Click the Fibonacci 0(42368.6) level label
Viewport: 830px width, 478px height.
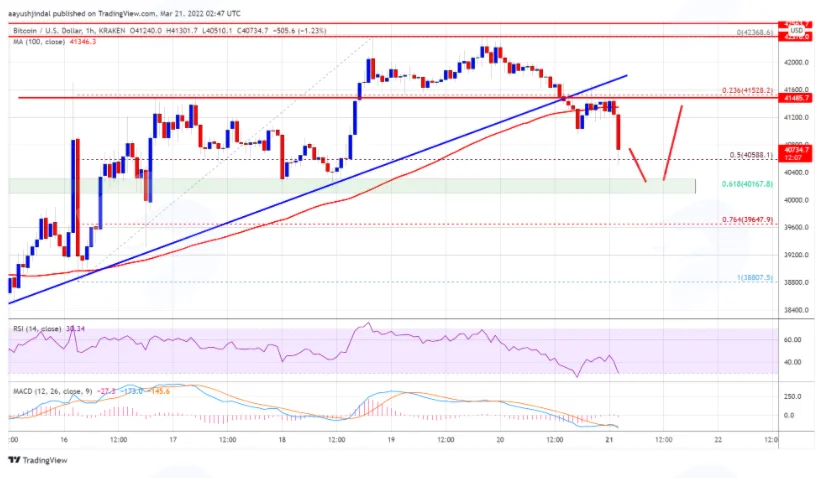click(x=754, y=33)
